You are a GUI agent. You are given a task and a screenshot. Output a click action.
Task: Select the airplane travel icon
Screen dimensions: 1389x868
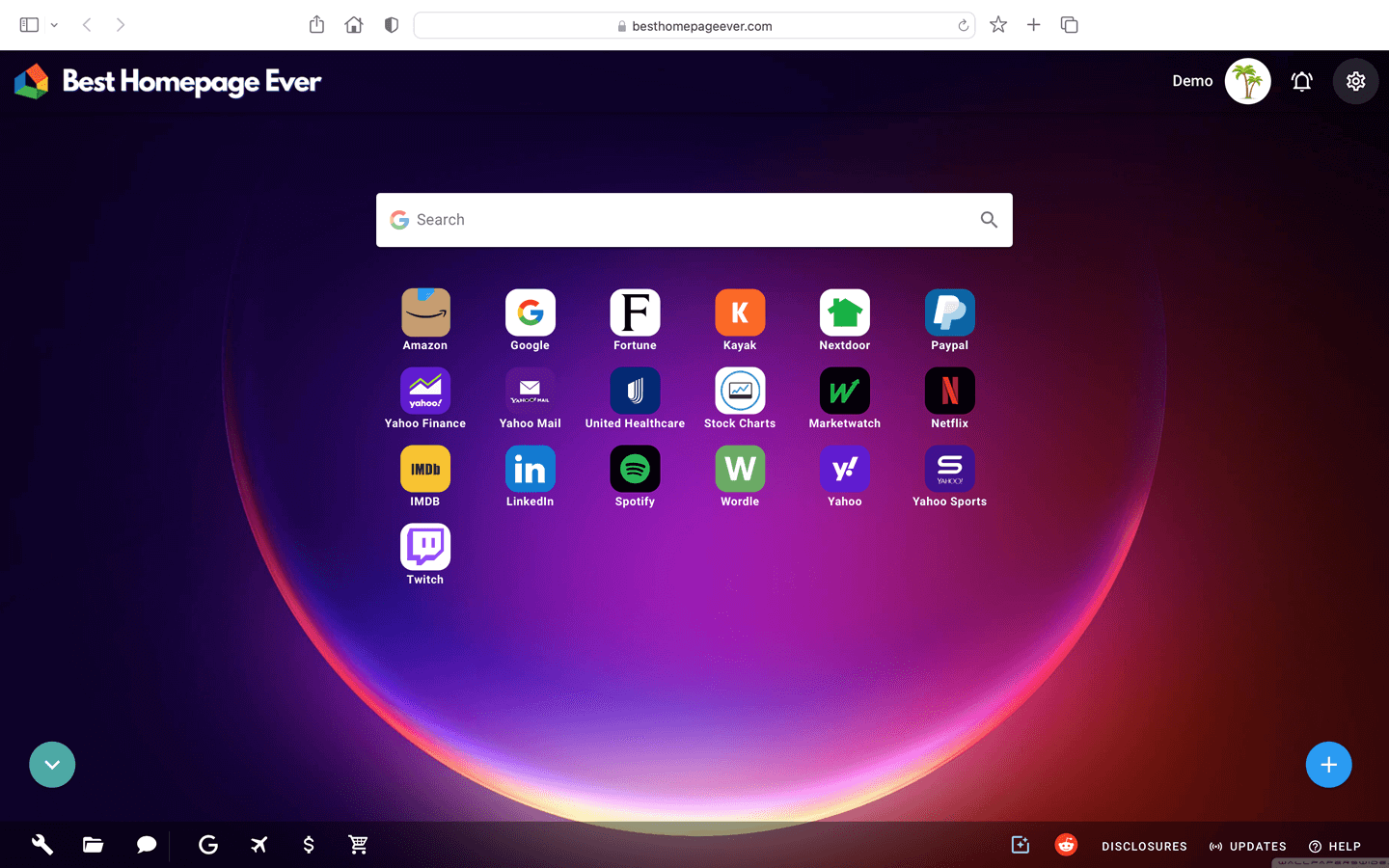259,844
